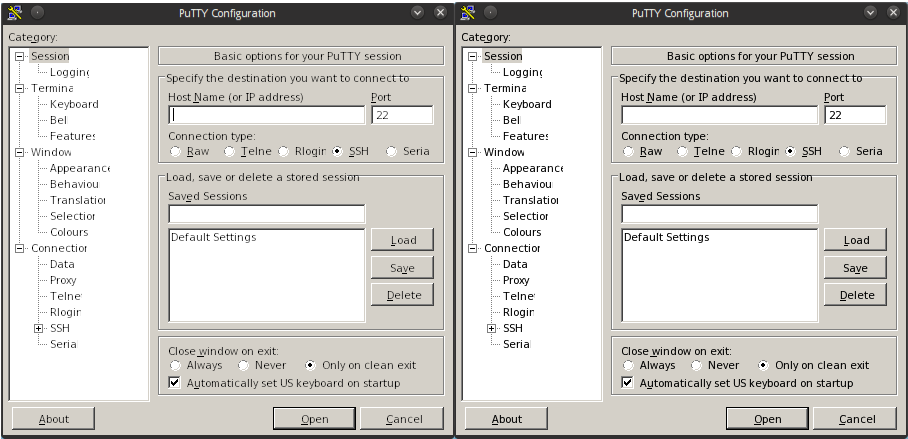This screenshot has width=908, height=439.
Task: Click Saved Sessions text field in right window
Action: [720, 214]
